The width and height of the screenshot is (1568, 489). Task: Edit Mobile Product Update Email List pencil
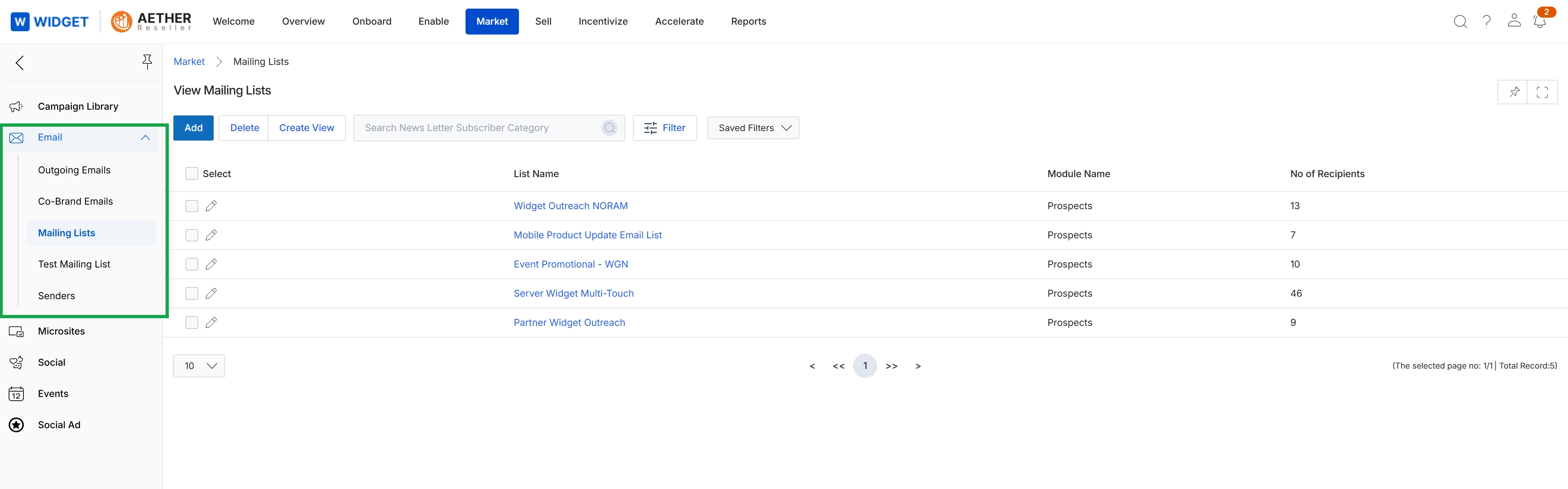pos(211,236)
